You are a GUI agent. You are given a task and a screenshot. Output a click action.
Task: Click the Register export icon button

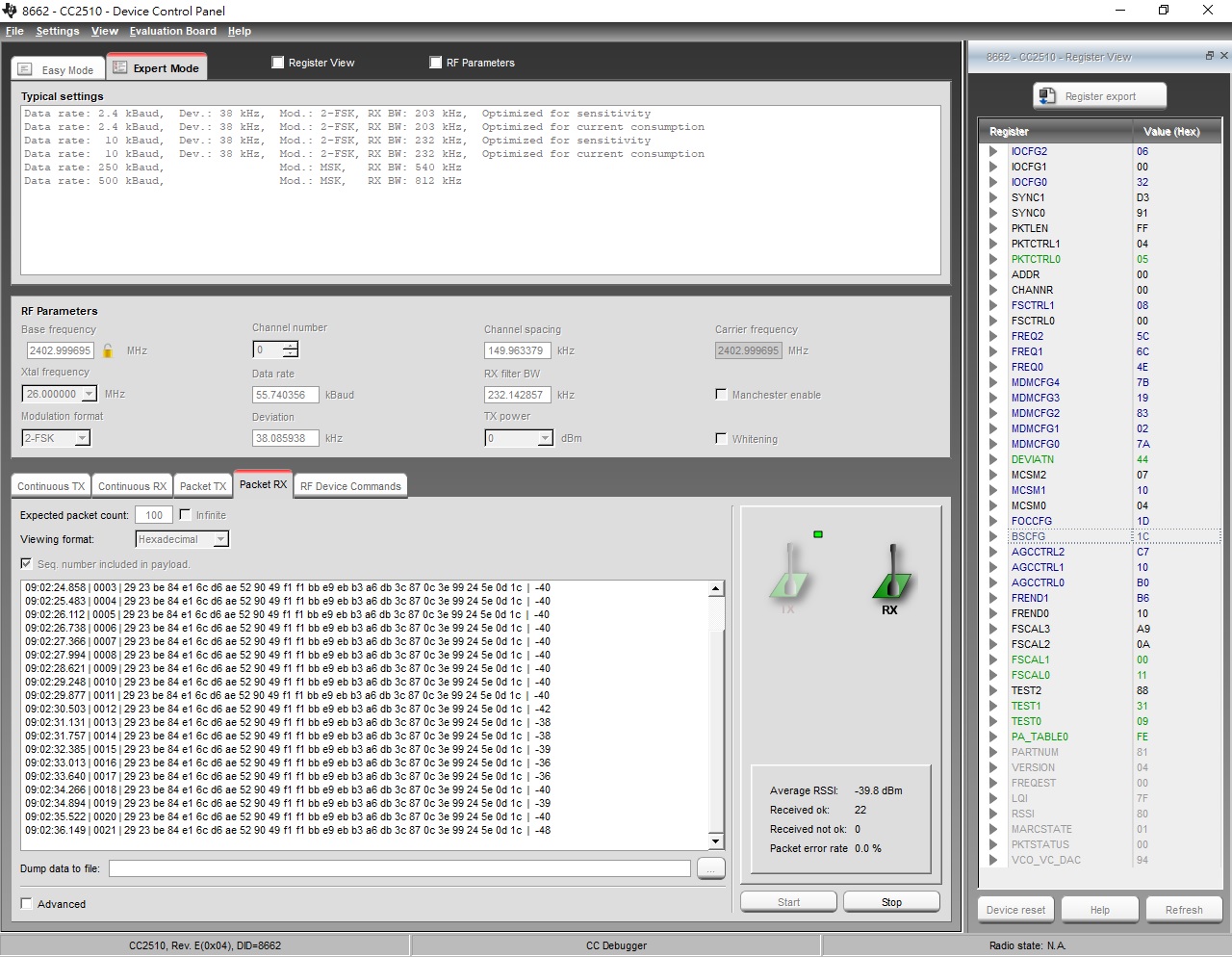tap(1099, 96)
